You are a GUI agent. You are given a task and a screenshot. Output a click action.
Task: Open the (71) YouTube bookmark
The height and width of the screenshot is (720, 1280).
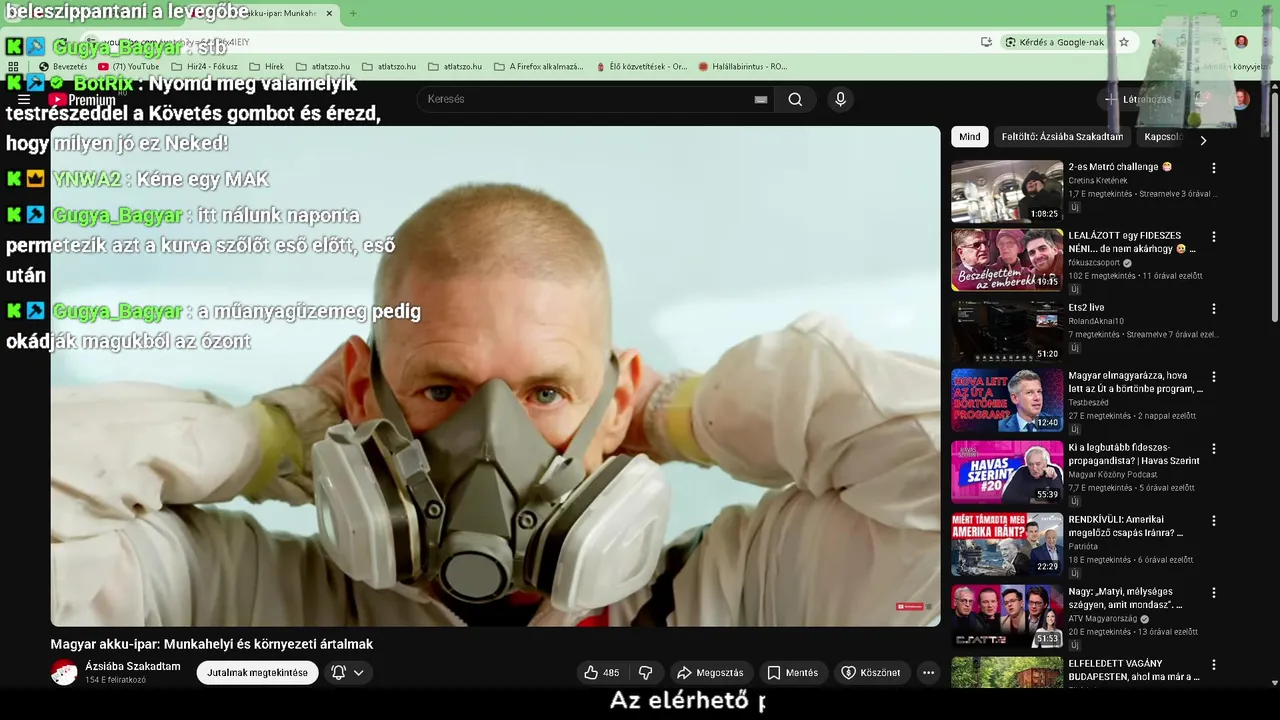pos(128,67)
